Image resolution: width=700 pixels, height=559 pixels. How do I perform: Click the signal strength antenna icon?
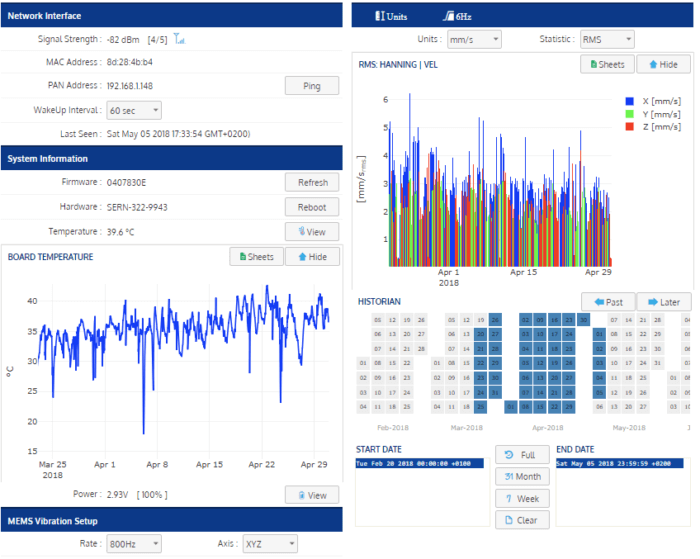tap(180, 39)
